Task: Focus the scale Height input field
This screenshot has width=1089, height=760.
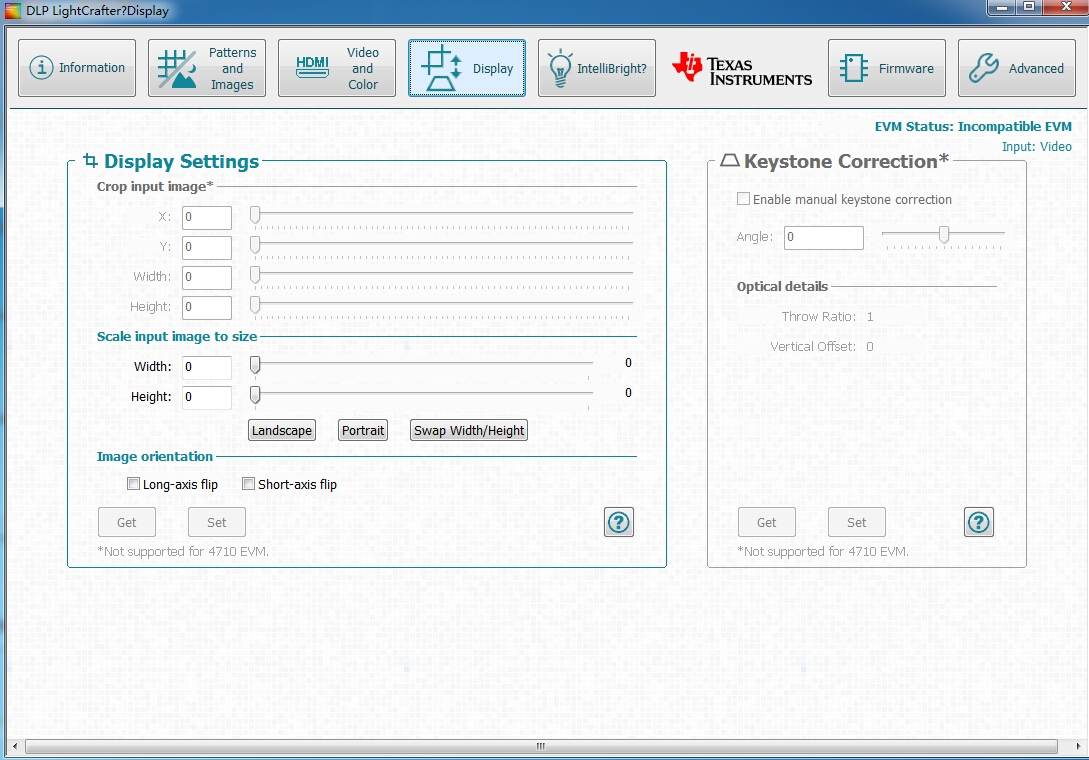Action: click(x=207, y=397)
